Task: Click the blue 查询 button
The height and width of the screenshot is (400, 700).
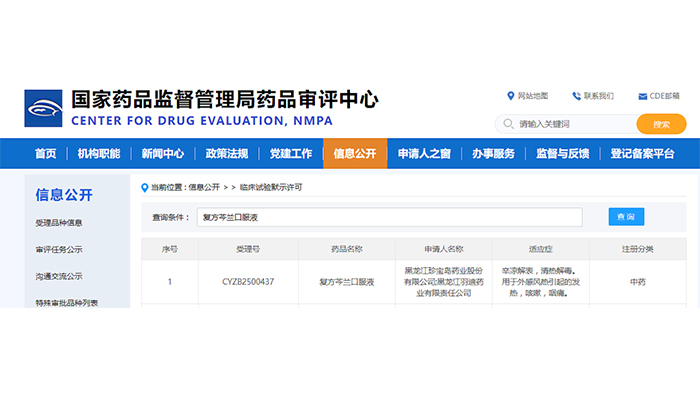Action: (x=626, y=217)
